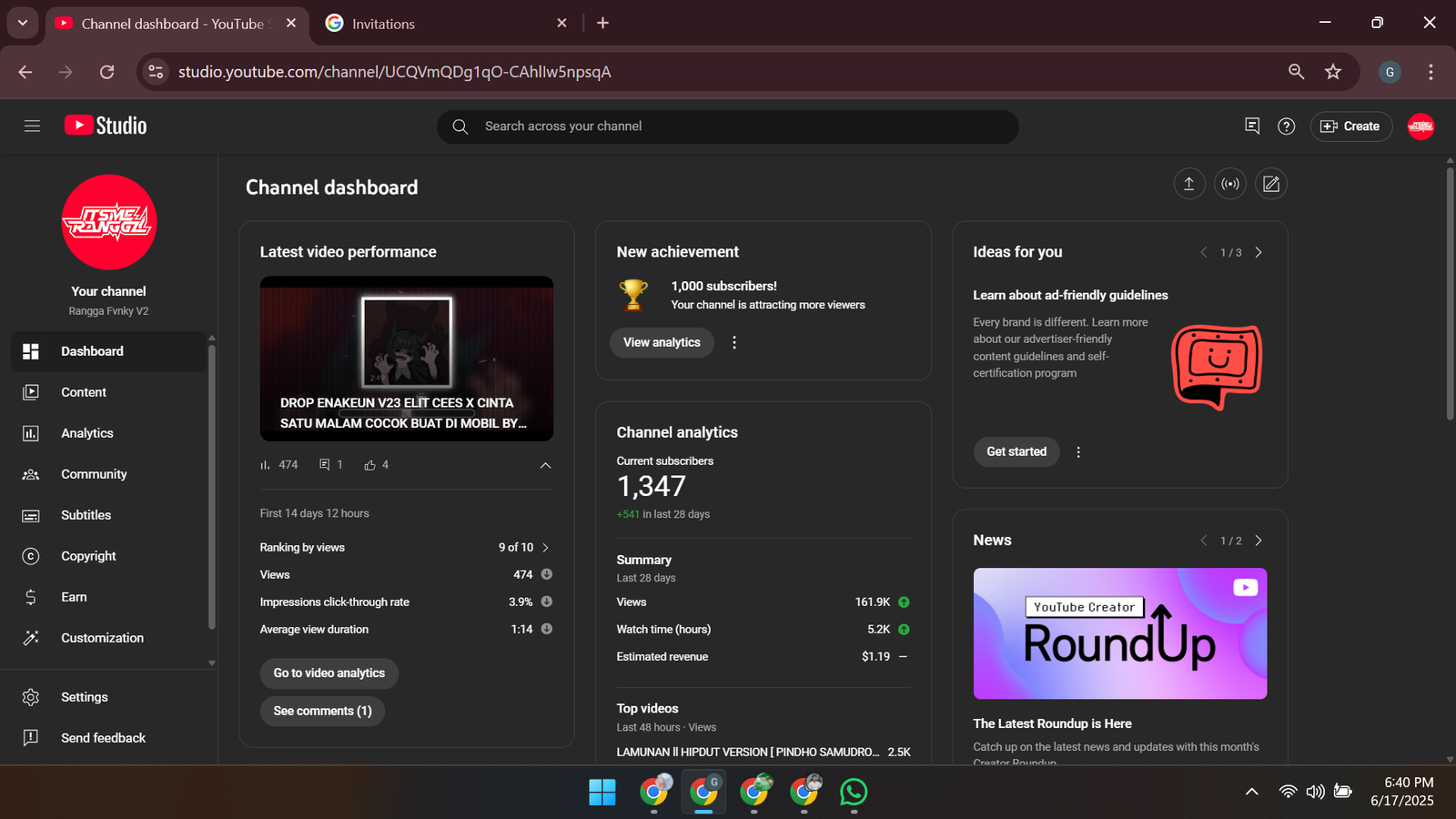Viewport: 1456px width, 819px height.
Task: Click the Customization wand icon
Action: pos(31,638)
